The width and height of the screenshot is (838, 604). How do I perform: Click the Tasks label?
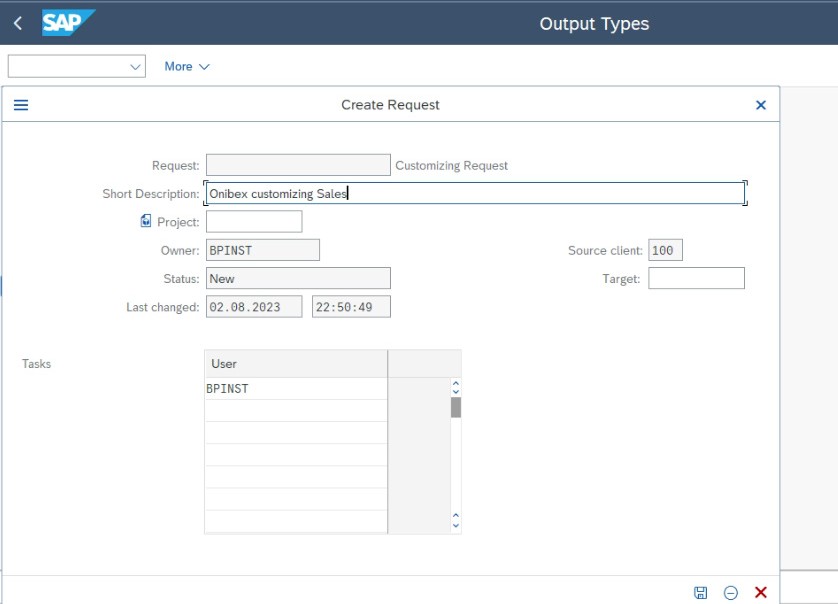tap(36, 364)
